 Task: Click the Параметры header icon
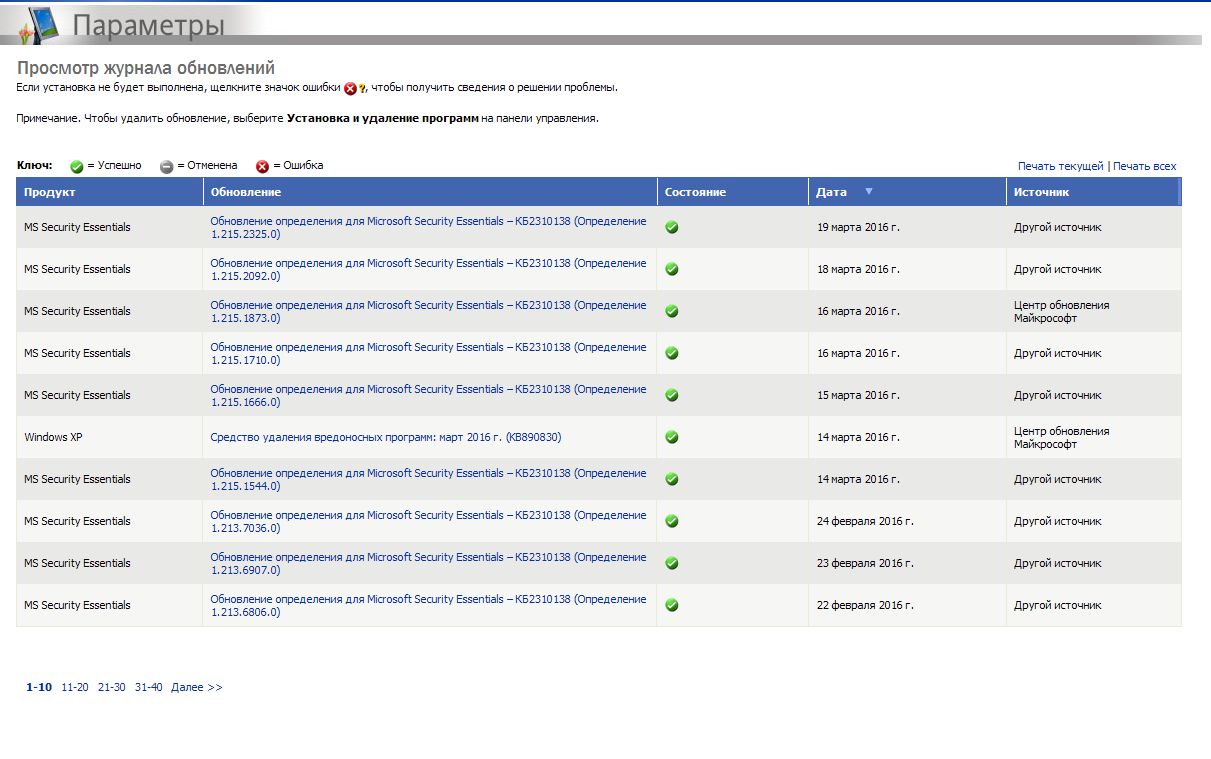click(x=38, y=24)
